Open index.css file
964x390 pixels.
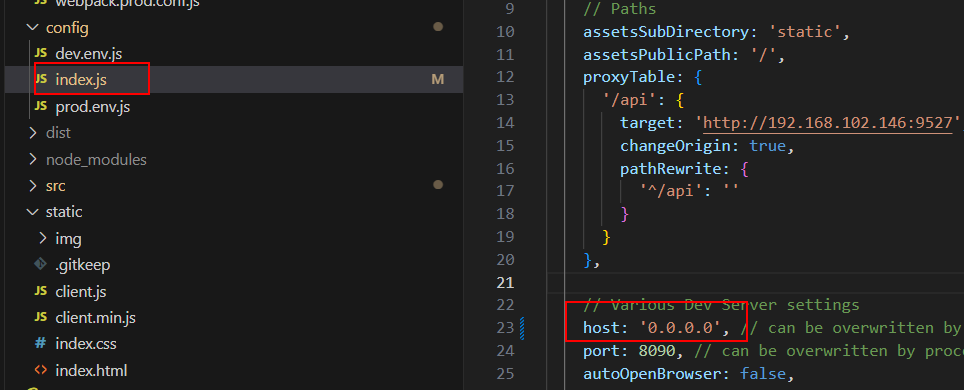[x=85, y=343]
